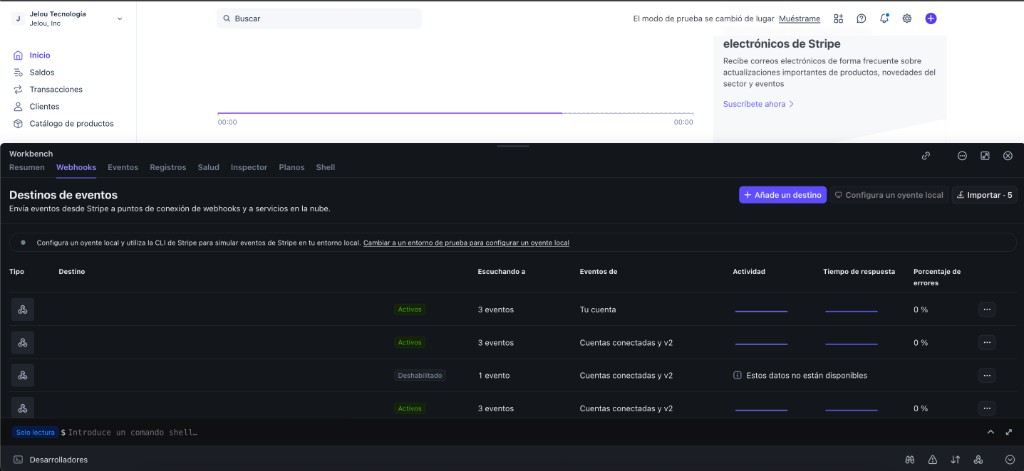This screenshot has width=1024, height=471.
Task: Click the Deshabilitado status badge
Action: point(420,376)
